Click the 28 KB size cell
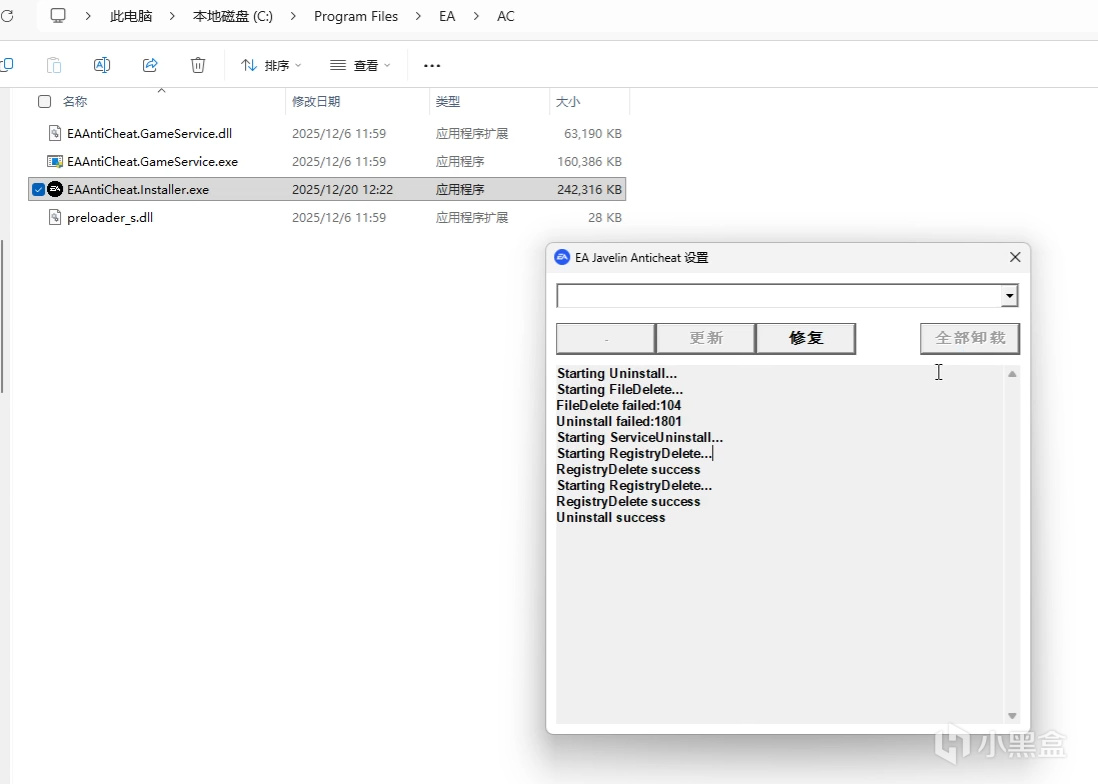1098x784 pixels. point(604,217)
